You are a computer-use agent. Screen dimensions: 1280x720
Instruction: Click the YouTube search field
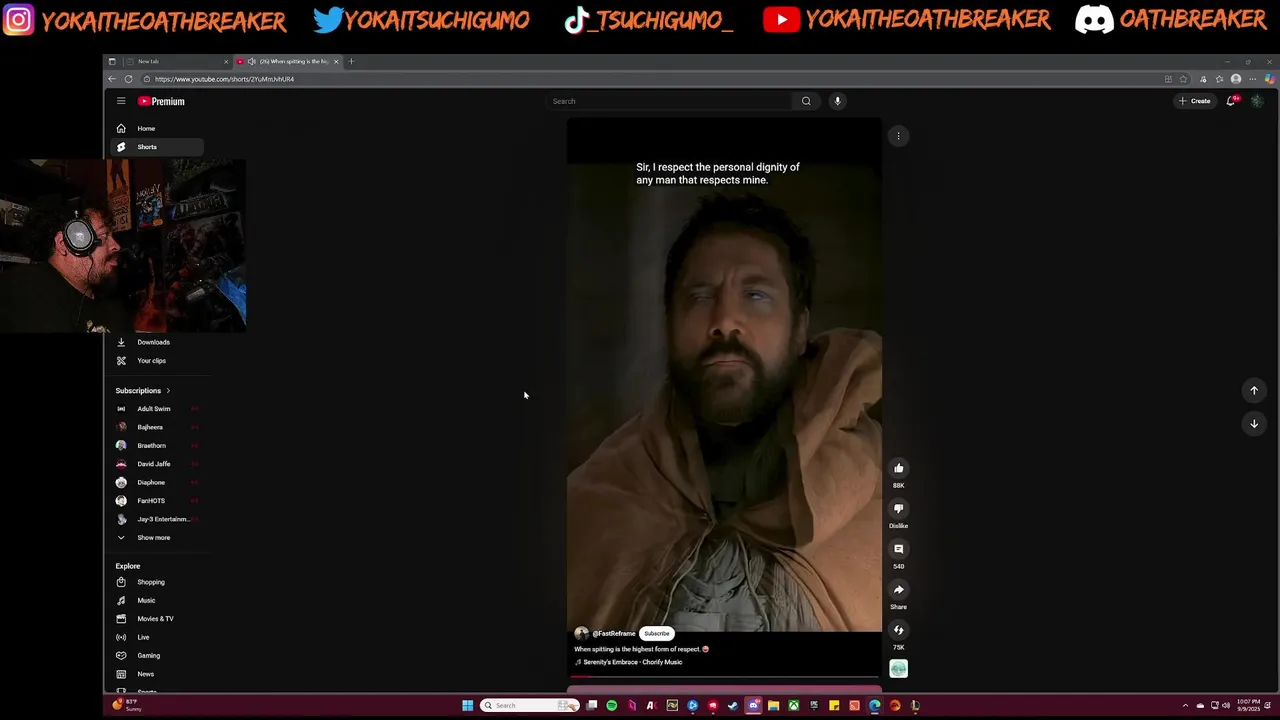670,101
